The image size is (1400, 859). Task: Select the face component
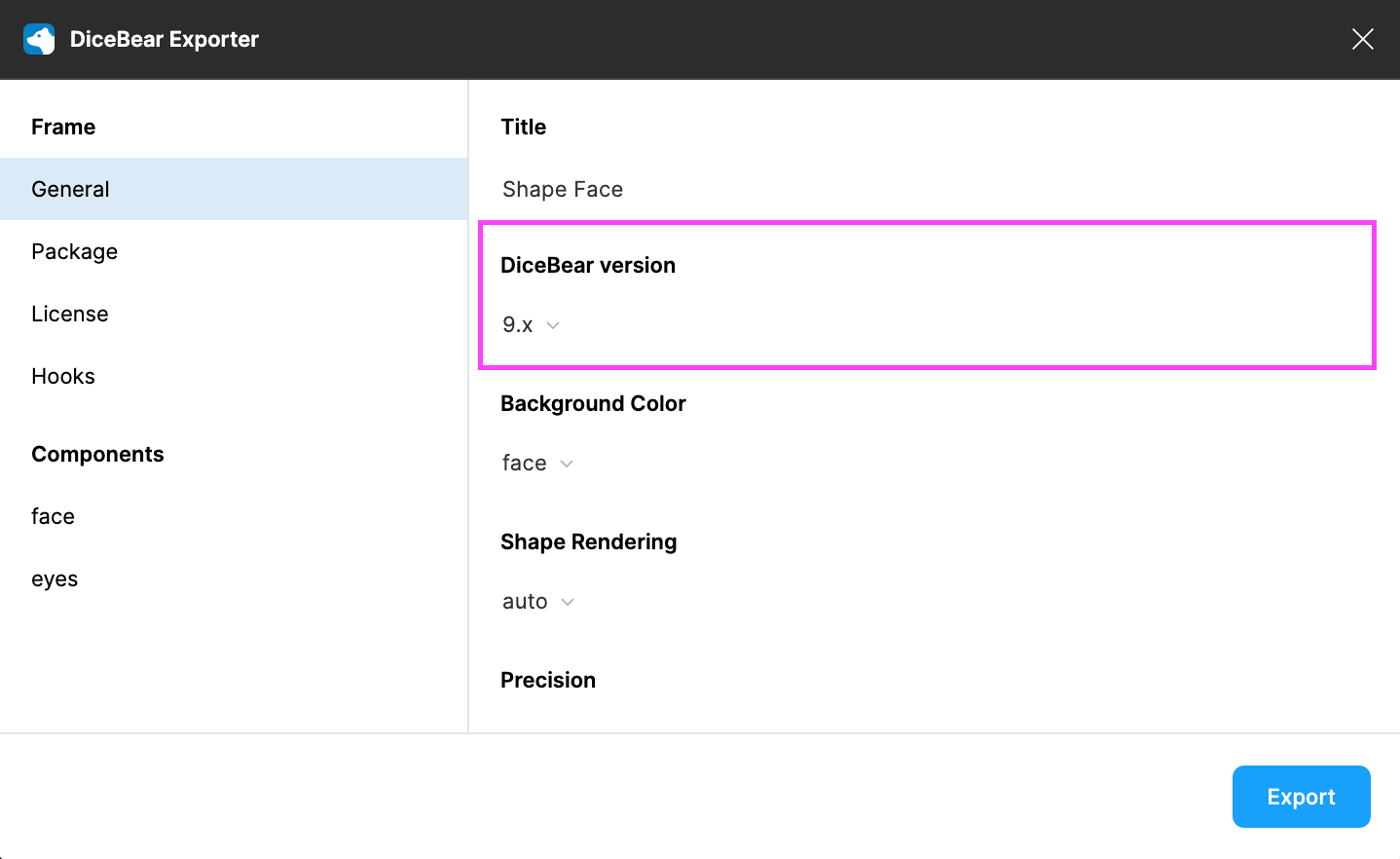(53, 515)
